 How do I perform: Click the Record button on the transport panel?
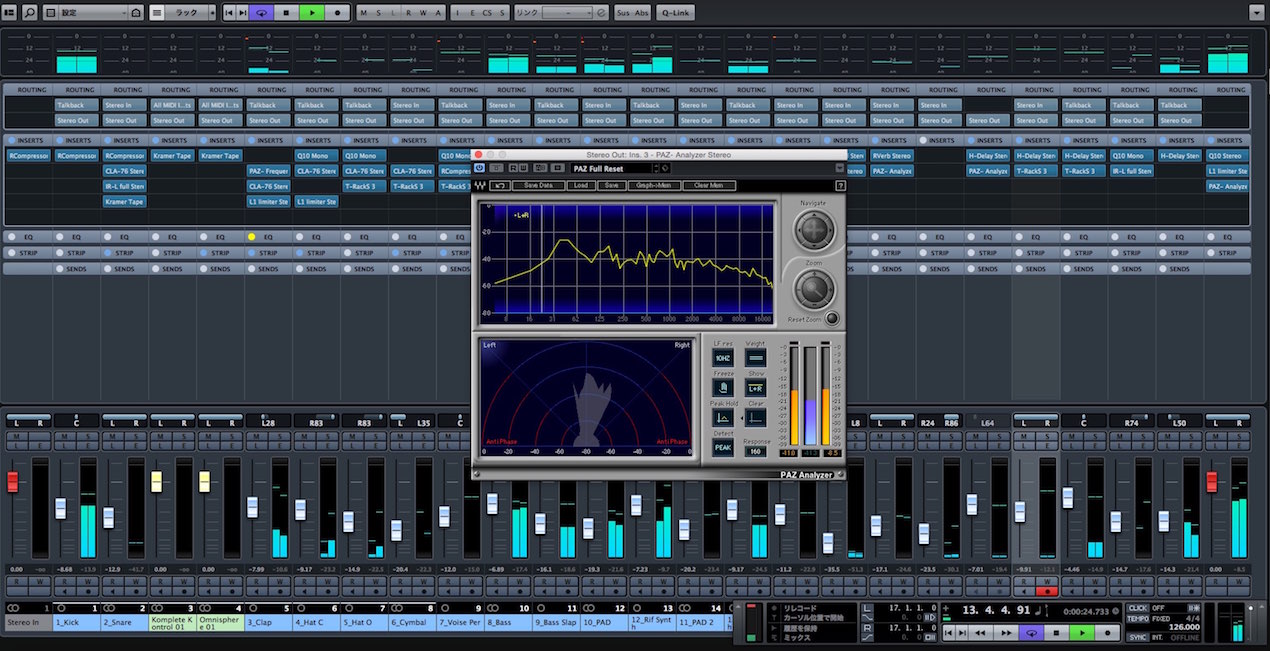tap(1107, 633)
